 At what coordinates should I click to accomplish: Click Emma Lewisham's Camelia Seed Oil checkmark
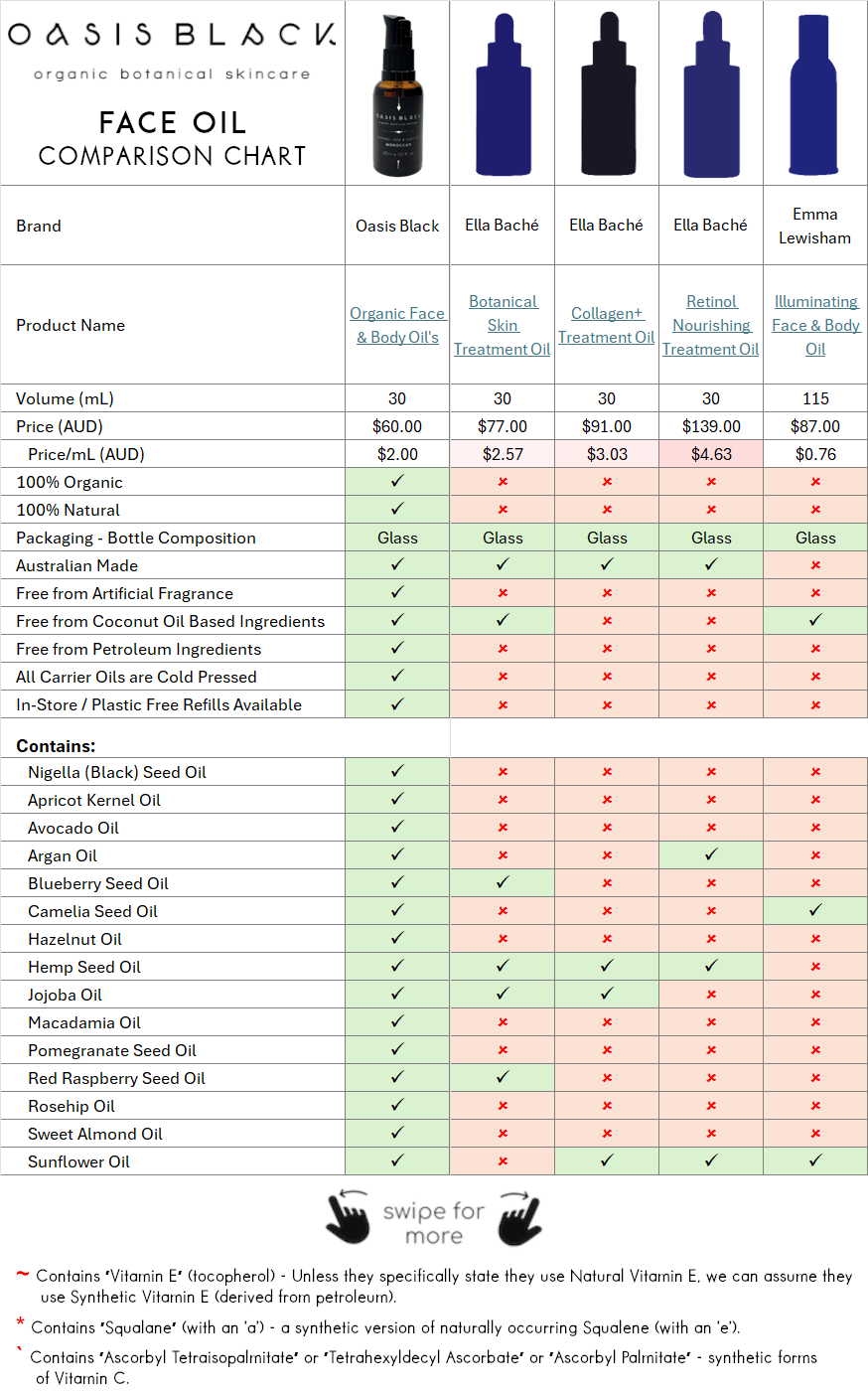point(815,910)
